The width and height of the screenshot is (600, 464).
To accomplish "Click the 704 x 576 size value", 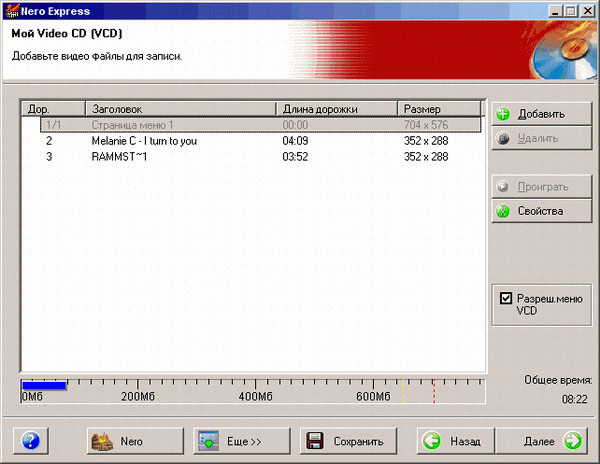I will click(x=426, y=125).
